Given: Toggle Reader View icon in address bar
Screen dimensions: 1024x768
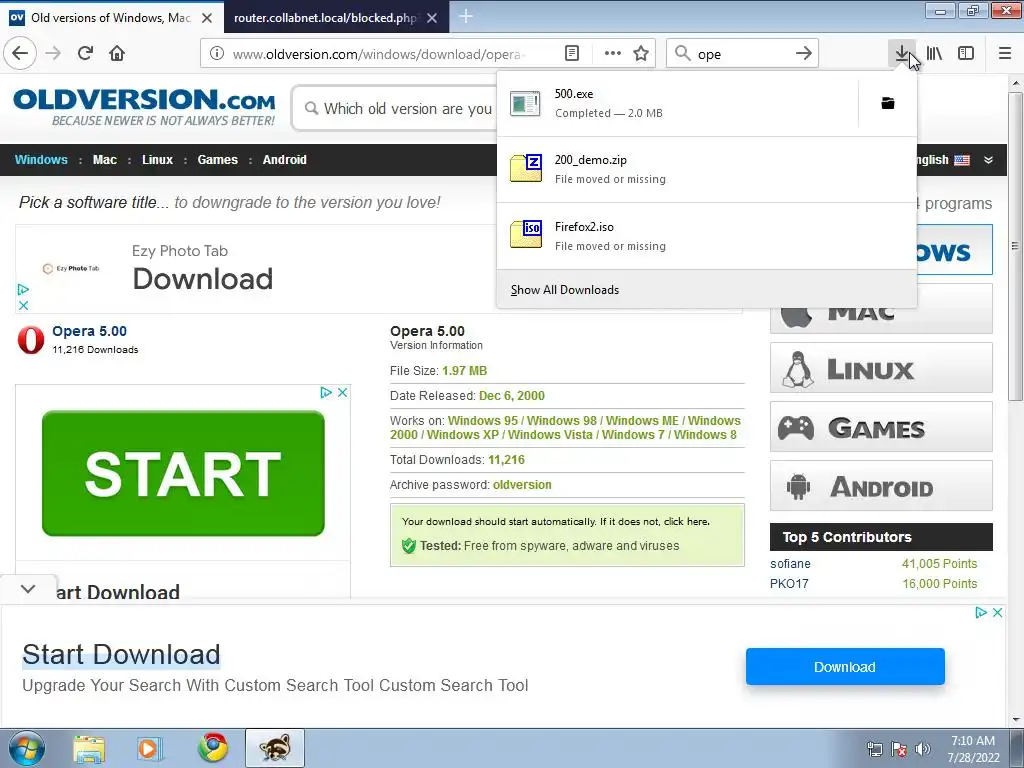Looking at the screenshot, I should tap(572, 54).
